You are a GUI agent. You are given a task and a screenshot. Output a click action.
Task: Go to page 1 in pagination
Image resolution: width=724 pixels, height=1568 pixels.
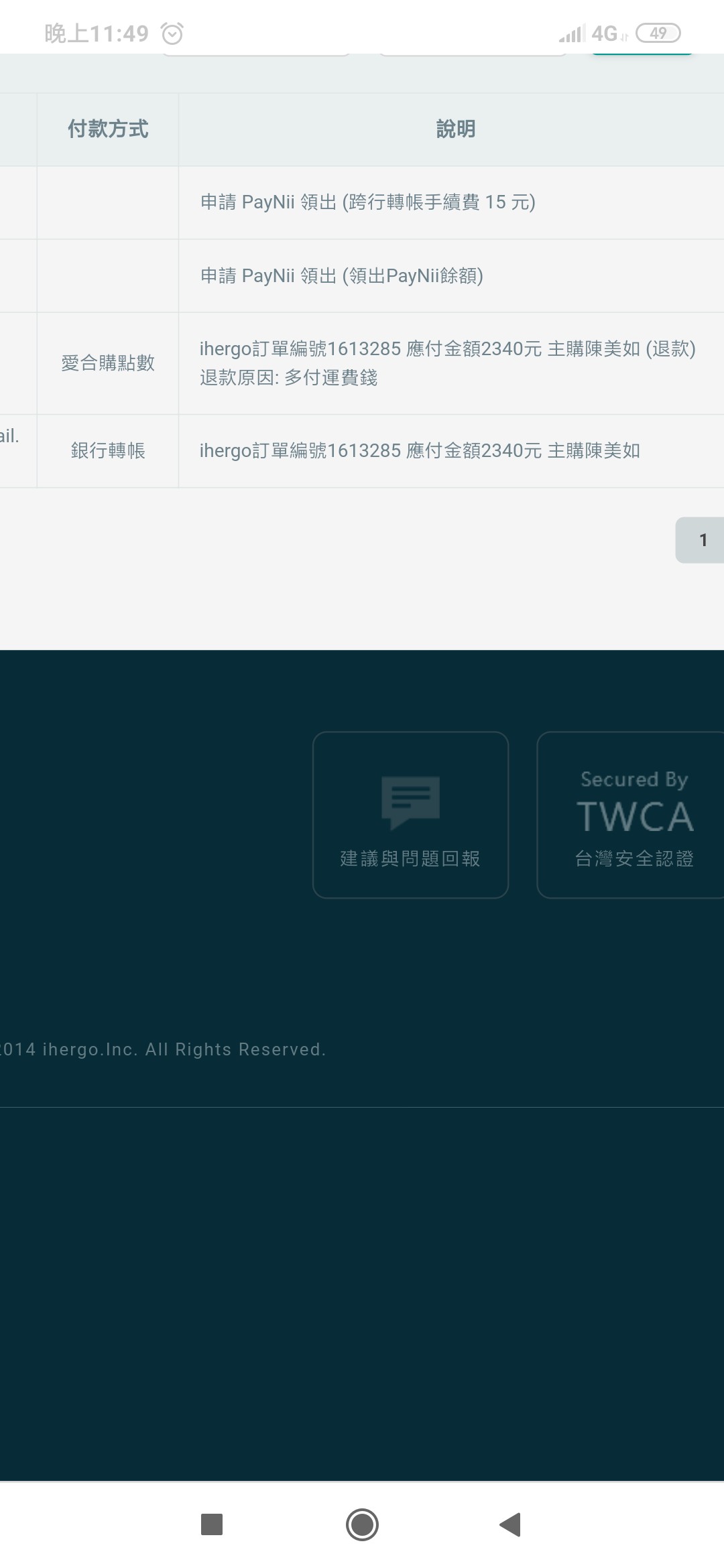pyautogui.click(x=700, y=540)
